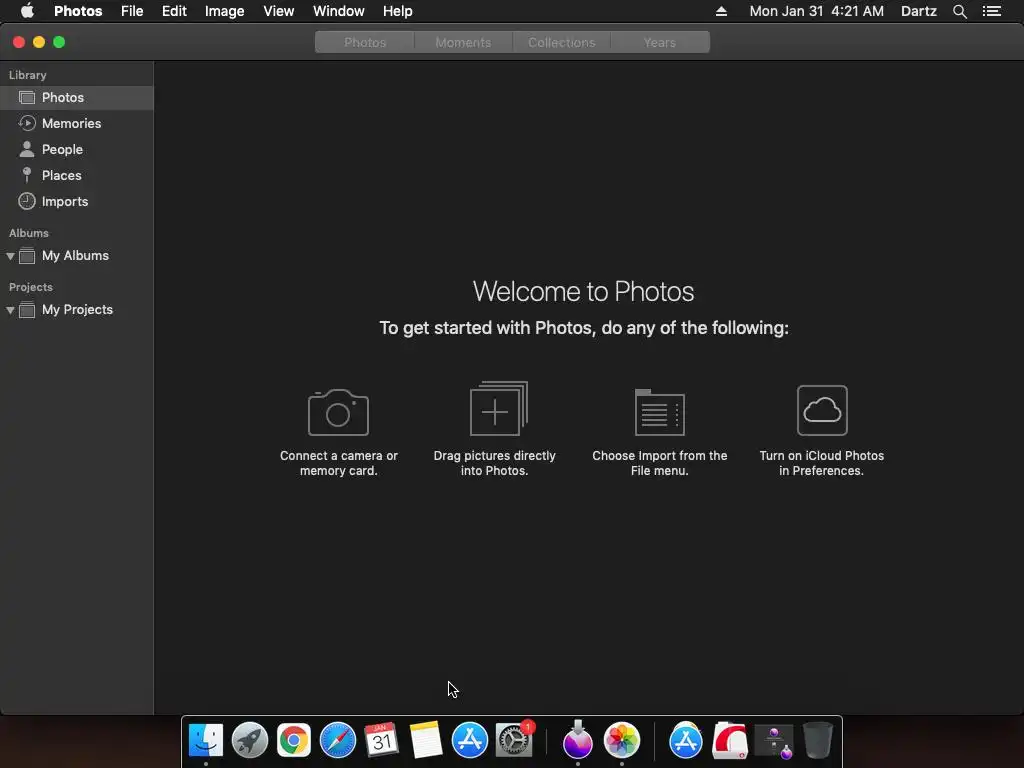Select Memories in the Library sidebar

[76, 123]
